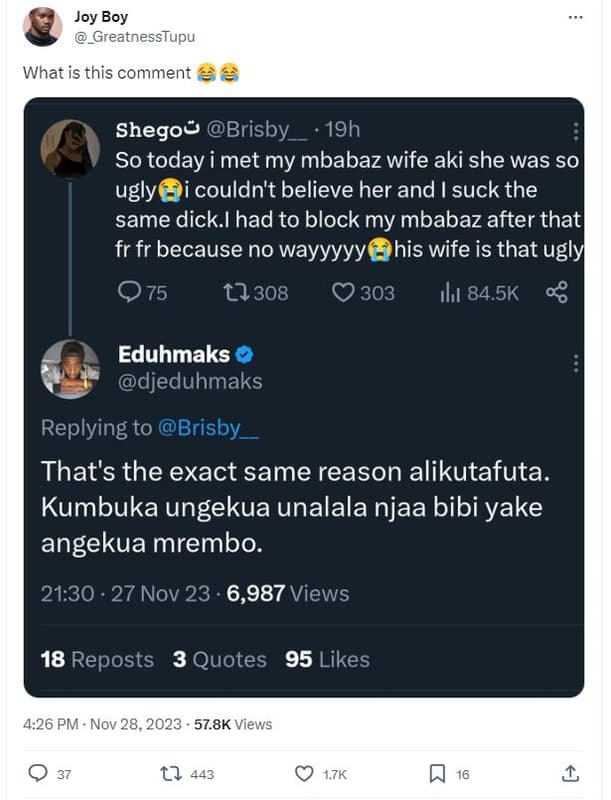Open more options on the Eduhmaks reply
611x800 pixels.
point(575,363)
